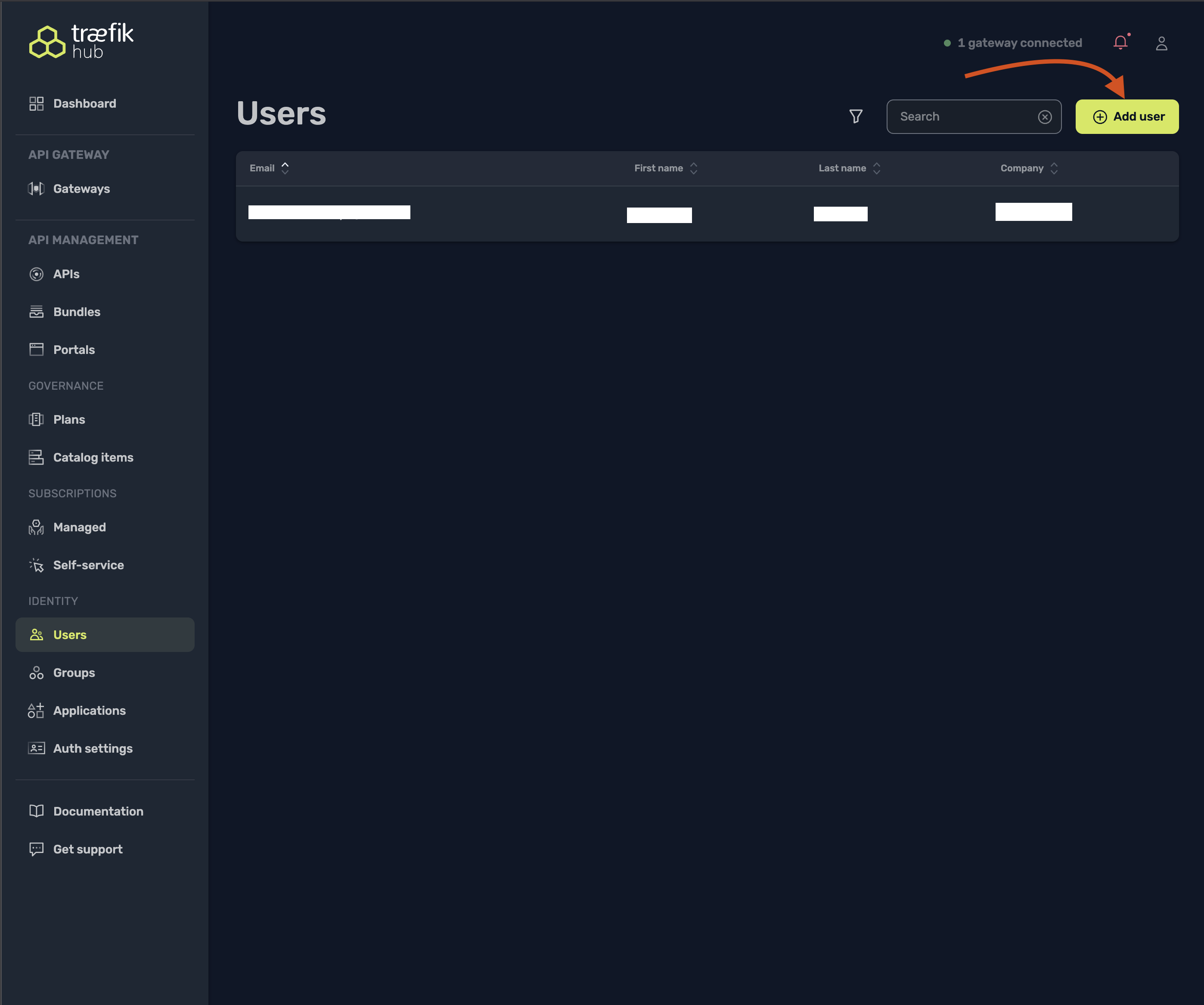Open the user profile icon
The height and width of the screenshot is (1005, 1204).
[1161, 43]
